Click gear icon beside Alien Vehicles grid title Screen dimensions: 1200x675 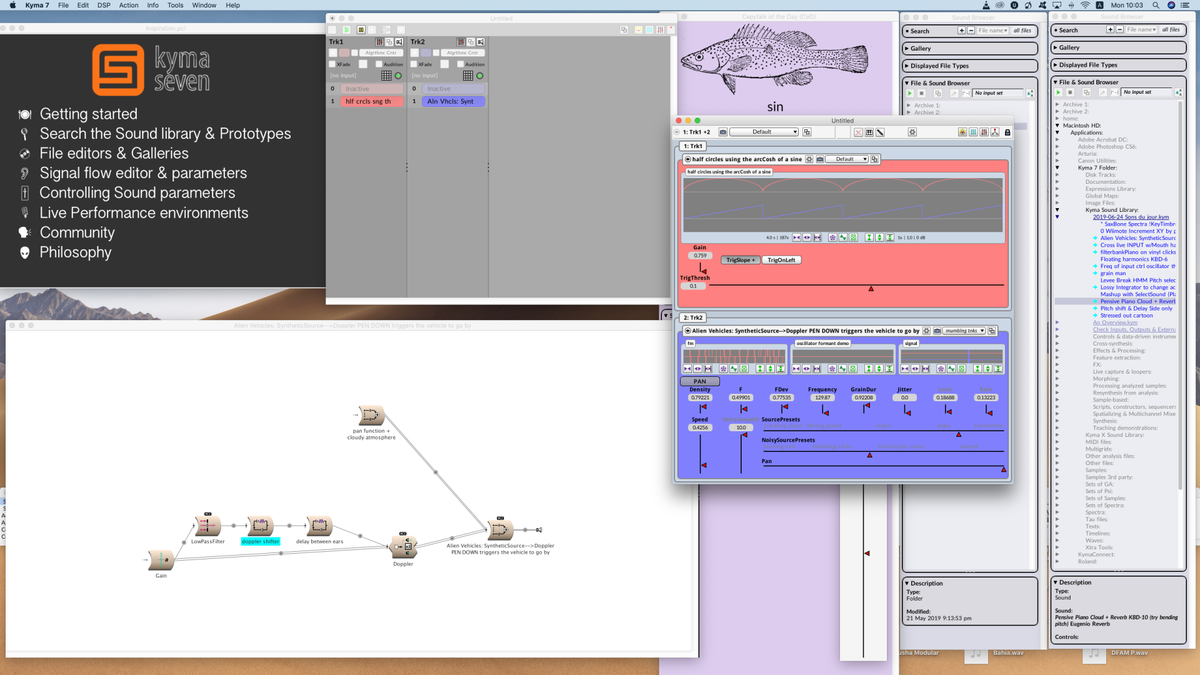pyautogui.click(x=926, y=331)
